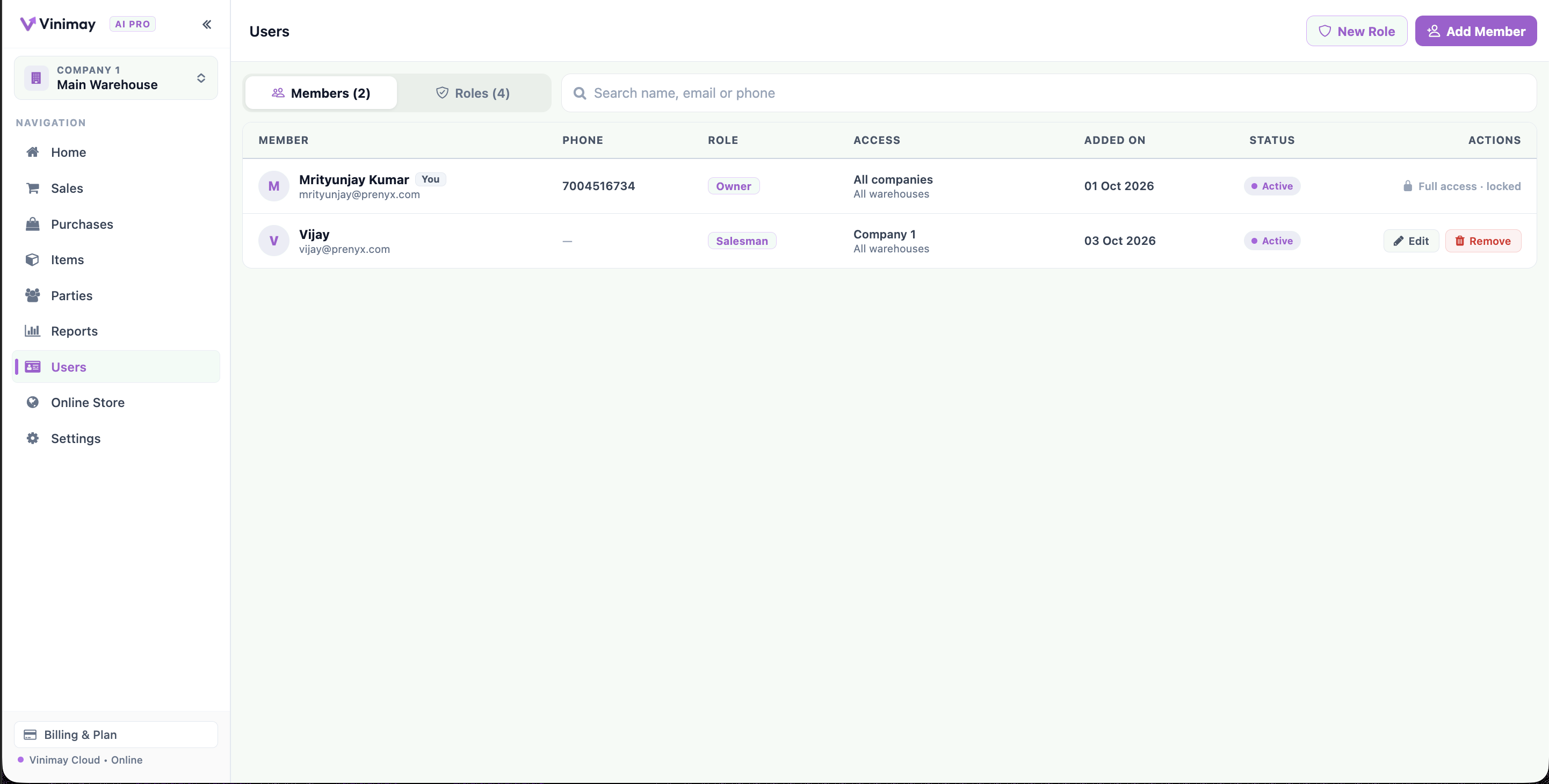Click the 'You' badge next to Mrityunjay Kumar
The height and width of the screenshot is (784, 1549).
(431, 179)
